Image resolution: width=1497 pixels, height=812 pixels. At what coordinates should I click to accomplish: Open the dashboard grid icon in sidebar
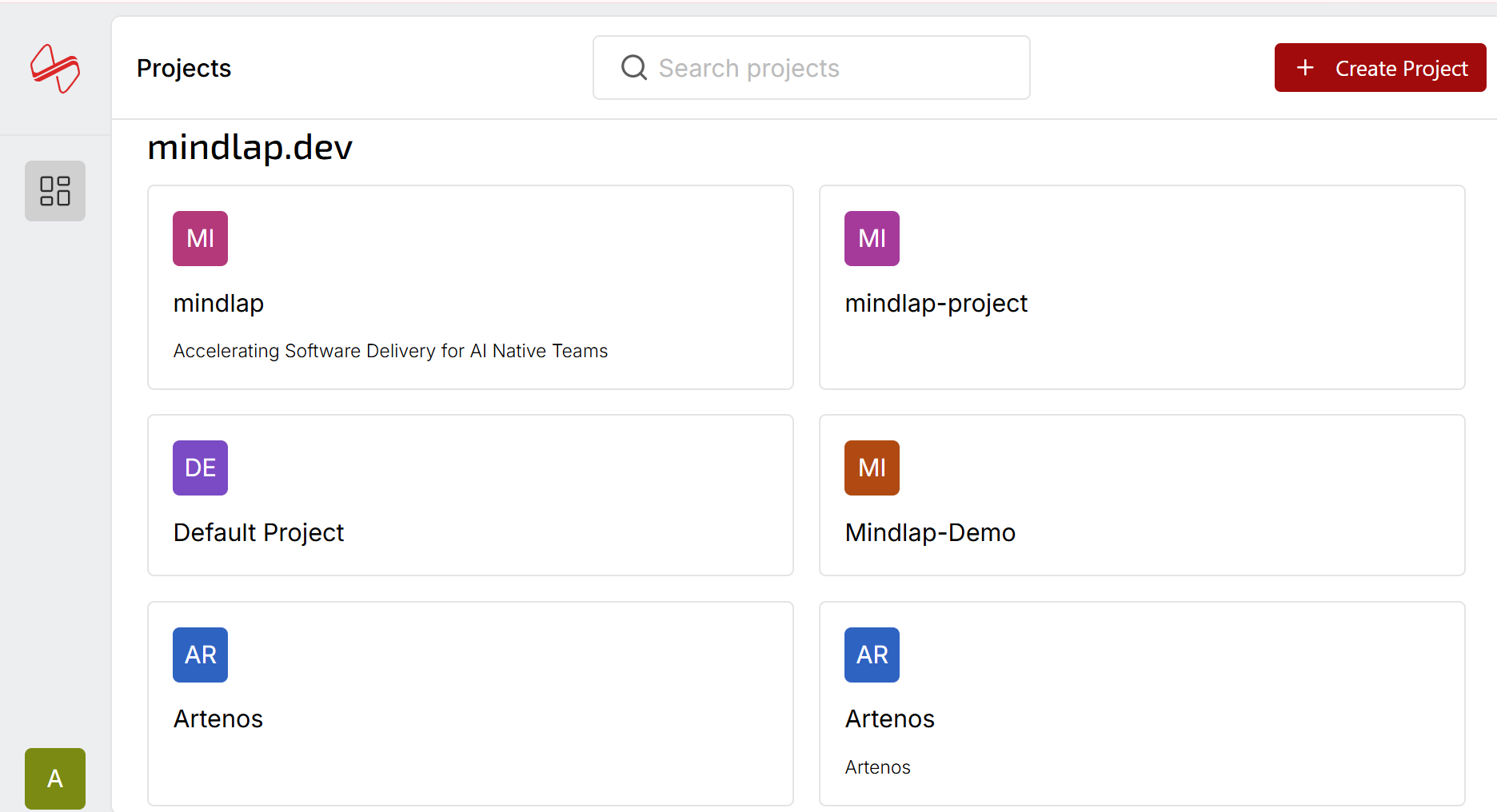55,191
